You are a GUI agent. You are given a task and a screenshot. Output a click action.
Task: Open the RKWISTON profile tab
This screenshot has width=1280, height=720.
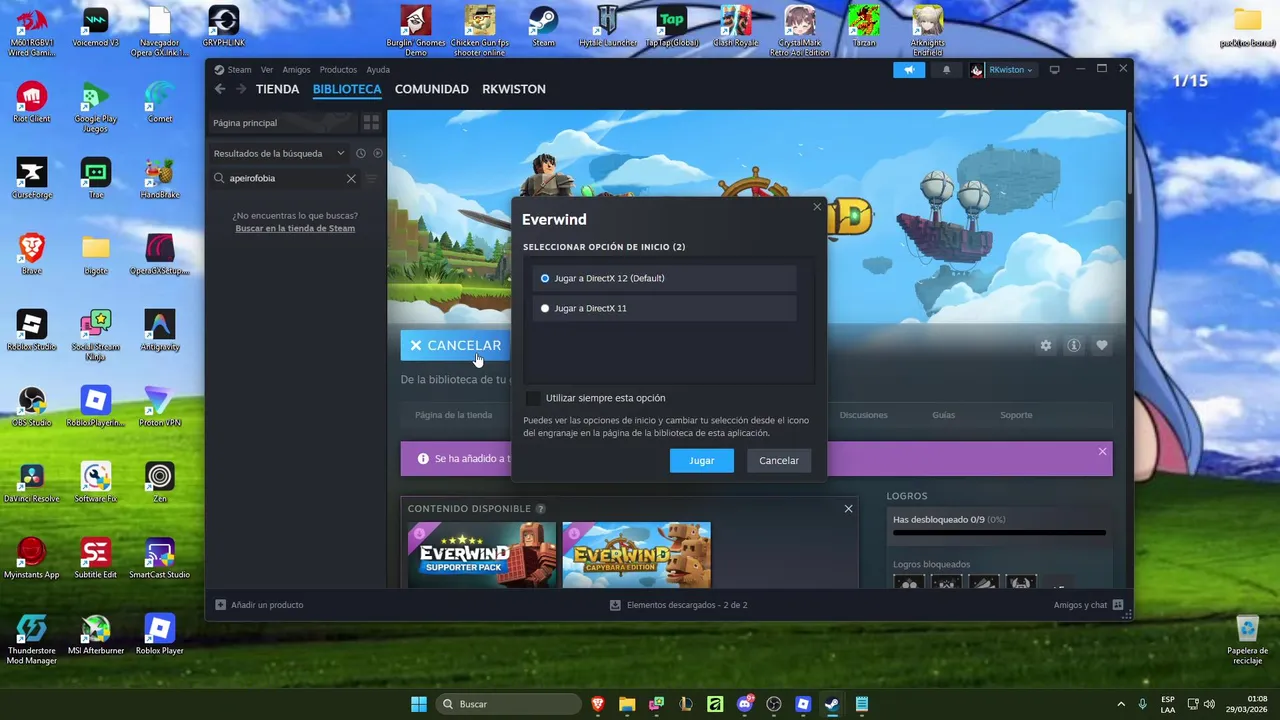point(514,89)
